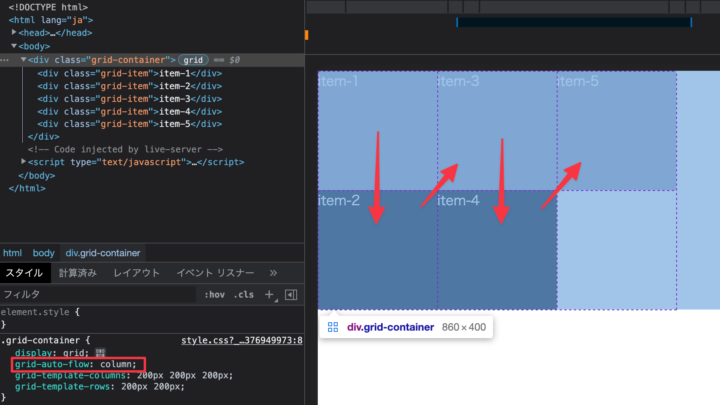This screenshot has height=405, width=720.
Task: Open grid editor icon beside display
Action: coord(101,353)
